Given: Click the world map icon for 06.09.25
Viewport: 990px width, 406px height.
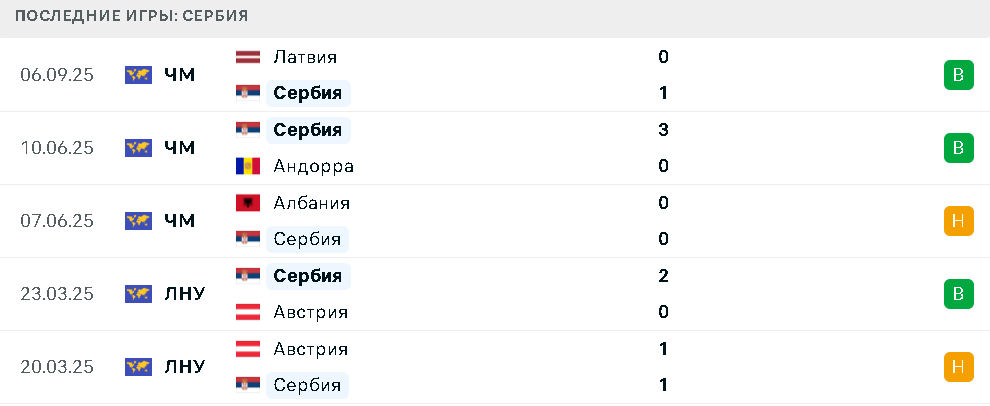Looking at the screenshot, I should (138, 75).
